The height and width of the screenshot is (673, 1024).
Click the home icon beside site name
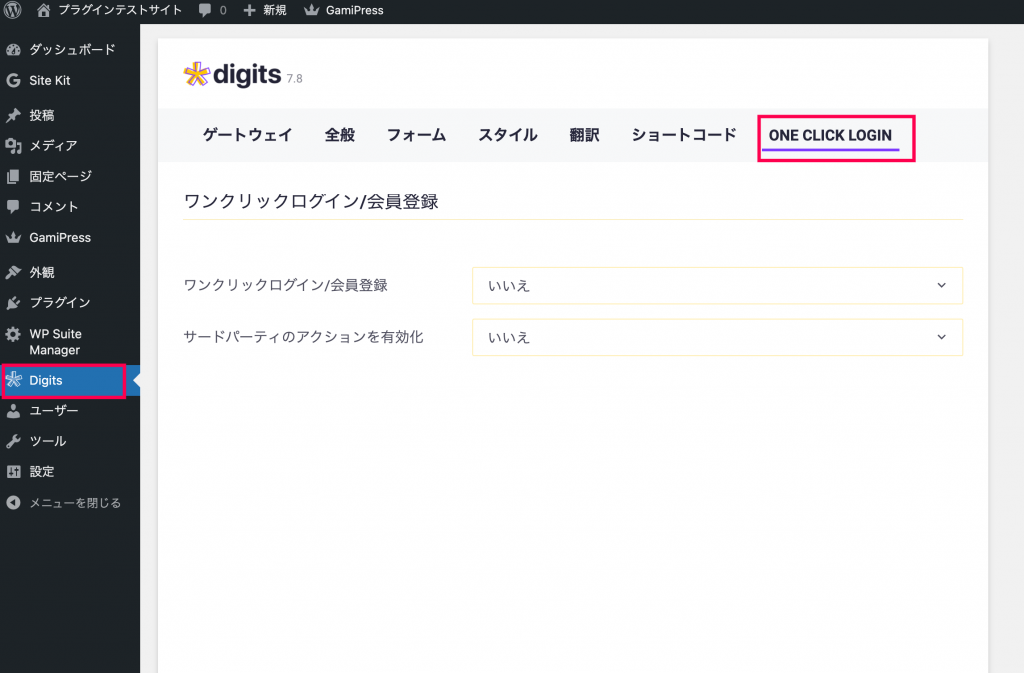point(44,10)
